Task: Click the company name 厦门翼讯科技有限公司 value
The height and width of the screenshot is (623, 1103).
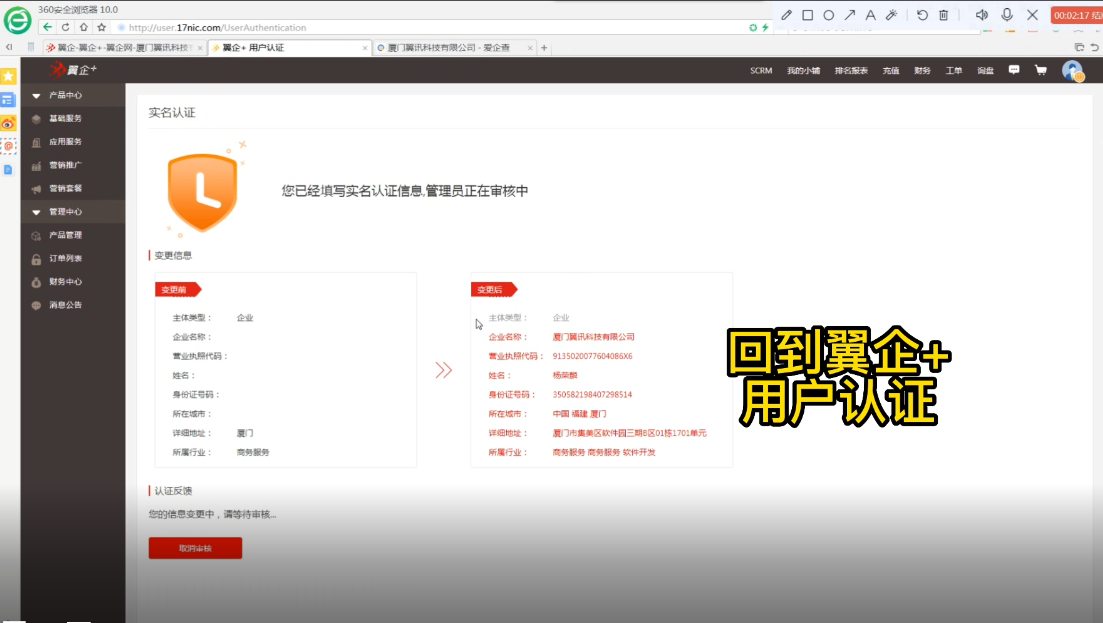Action: [x=594, y=337]
